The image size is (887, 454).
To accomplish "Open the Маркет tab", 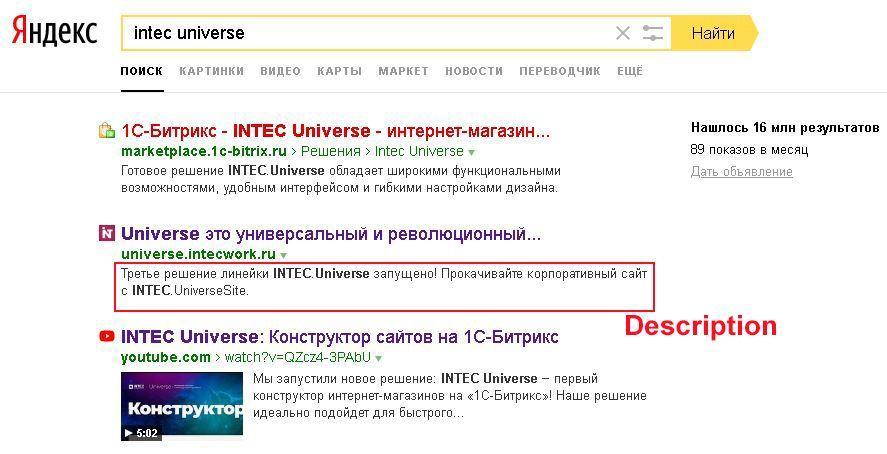I will tap(403, 71).
